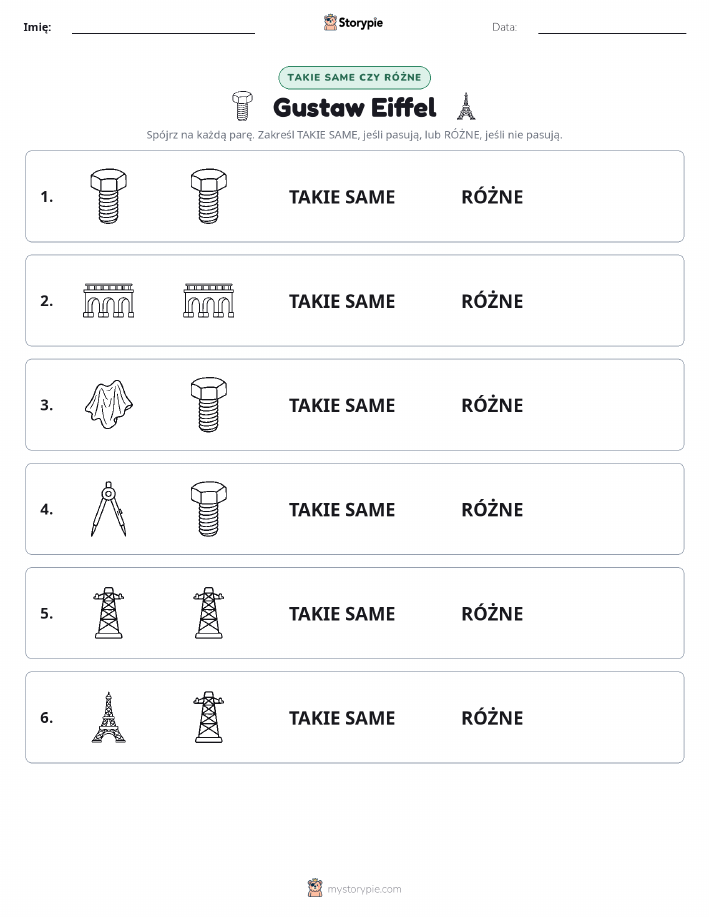
Task: Click the Eiffel Tower picture in row 6
Action: pyautogui.click(x=109, y=718)
